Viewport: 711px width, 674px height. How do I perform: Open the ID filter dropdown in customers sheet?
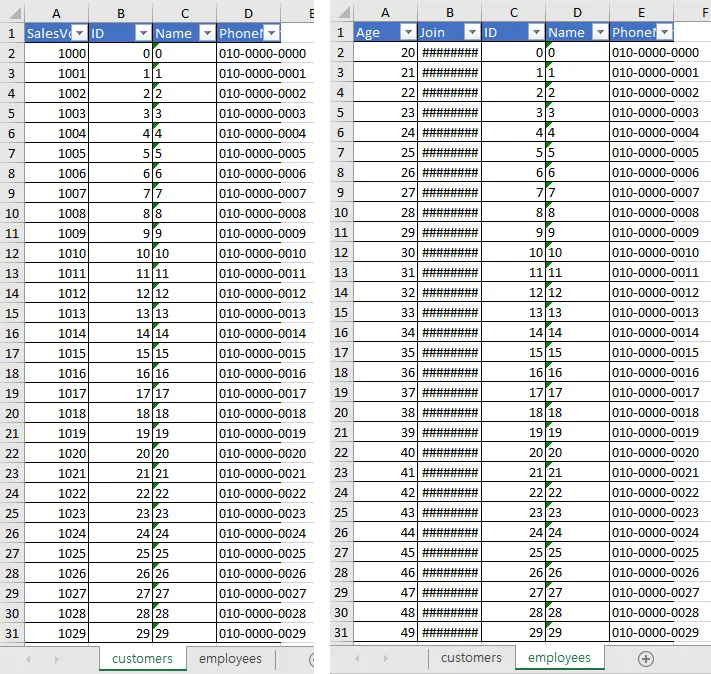[143, 33]
